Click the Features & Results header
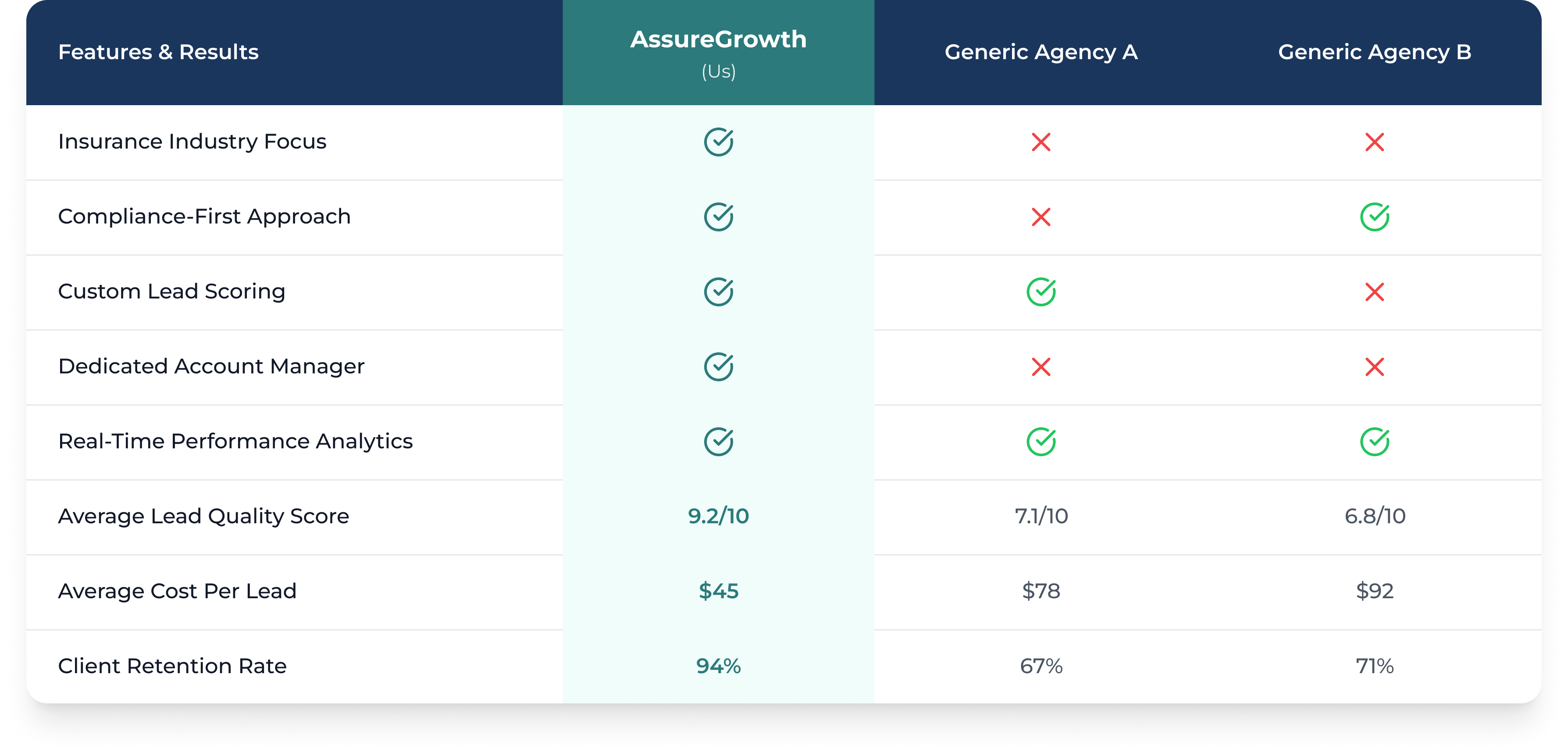The image size is (1568, 756). 158,52
